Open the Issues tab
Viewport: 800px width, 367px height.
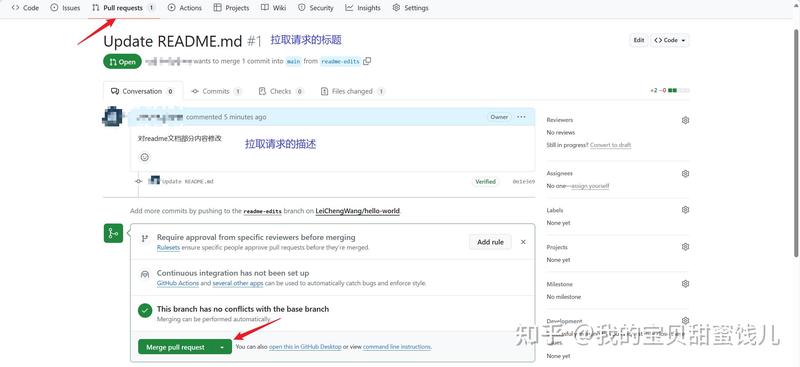(x=65, y=8)
